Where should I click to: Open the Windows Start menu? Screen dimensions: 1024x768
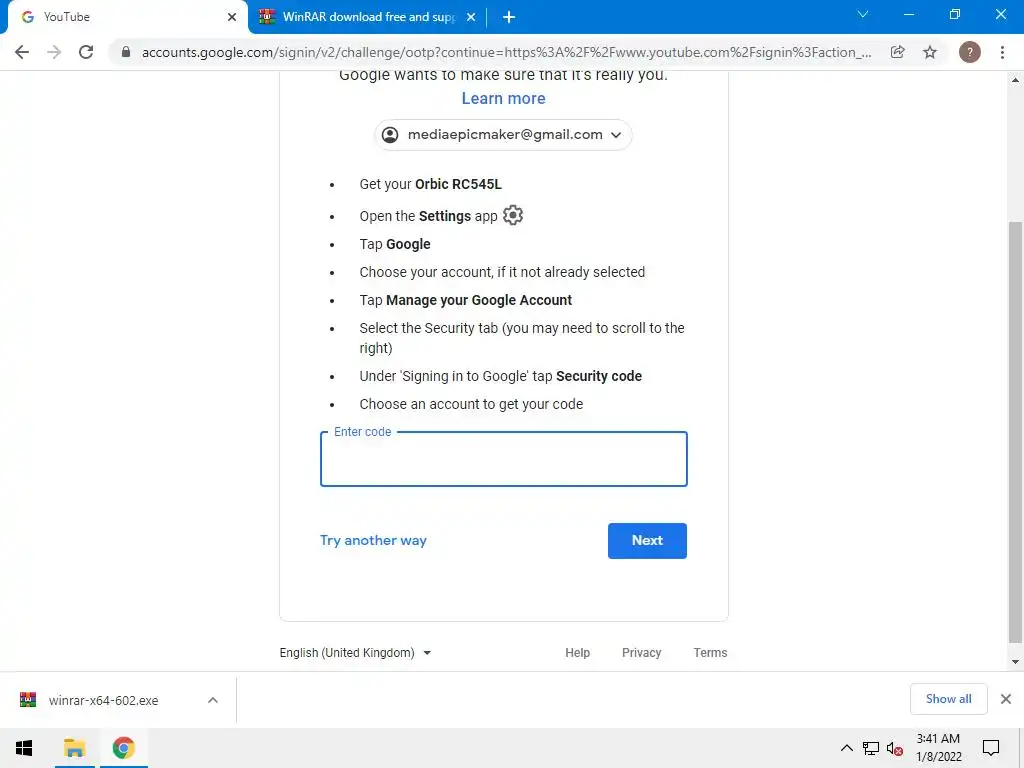coord(24,748)
